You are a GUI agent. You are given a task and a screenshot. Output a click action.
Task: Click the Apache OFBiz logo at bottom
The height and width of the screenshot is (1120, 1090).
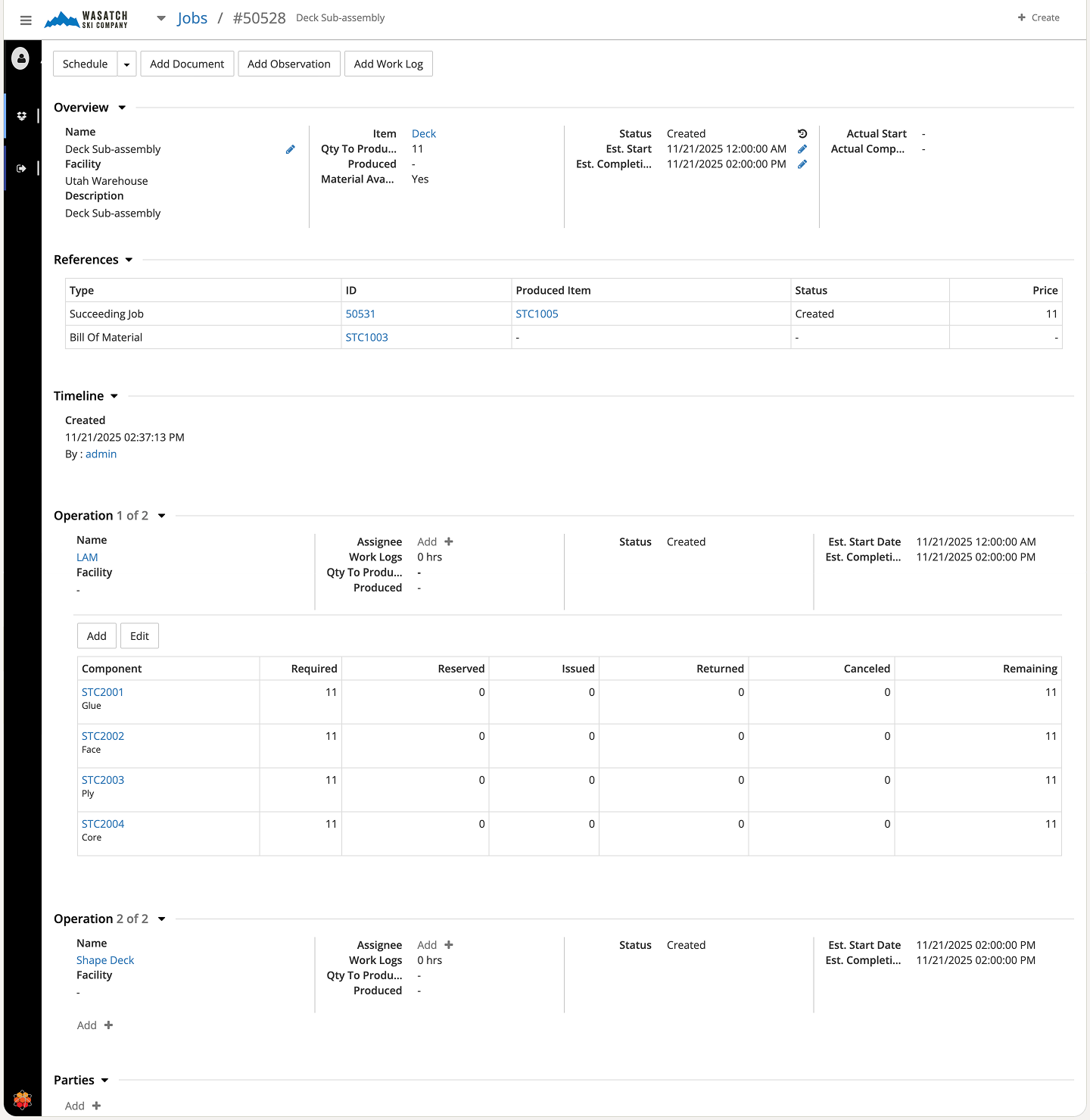23,1099
